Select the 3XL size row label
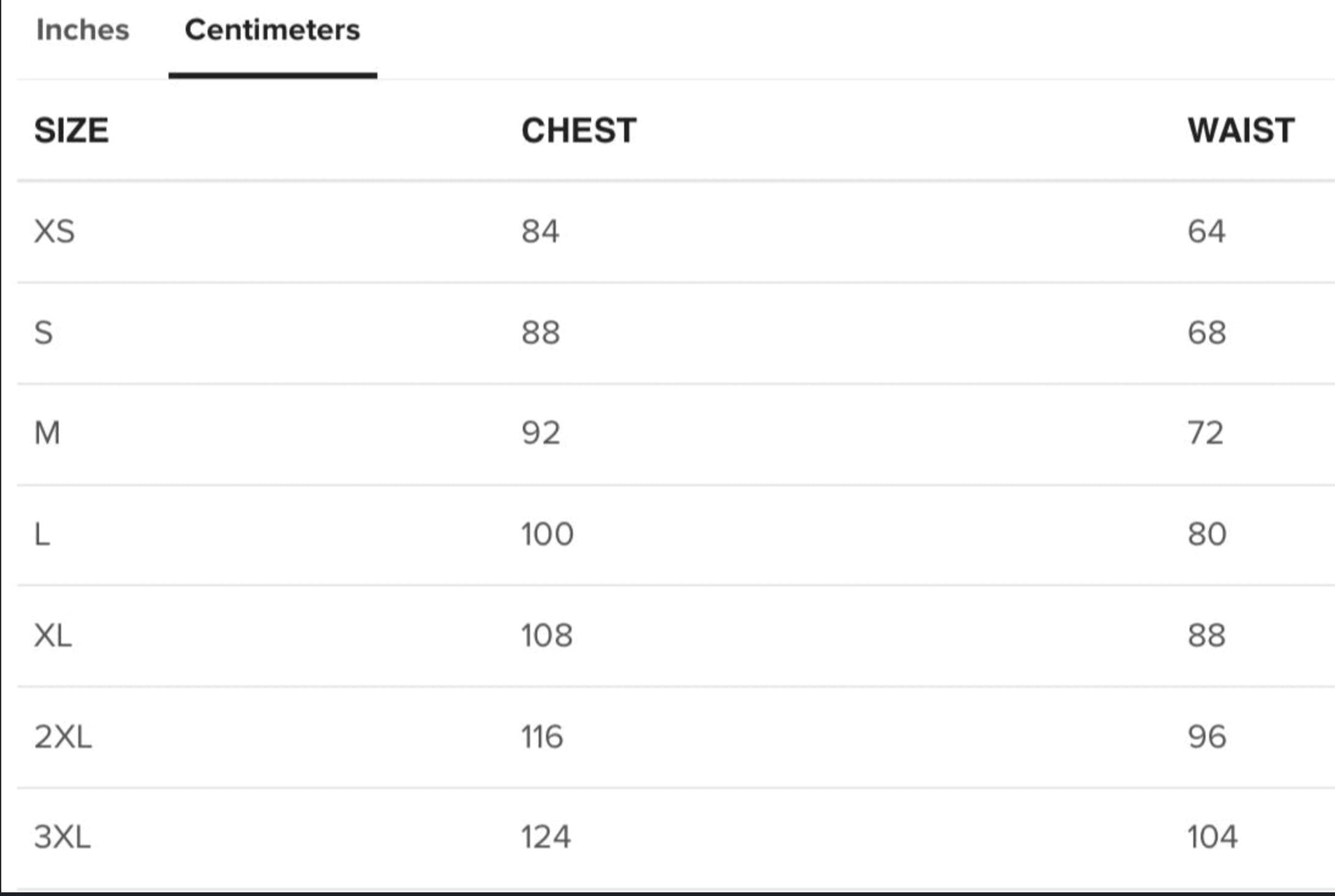Screen dimensions: 1335x896 63,837
